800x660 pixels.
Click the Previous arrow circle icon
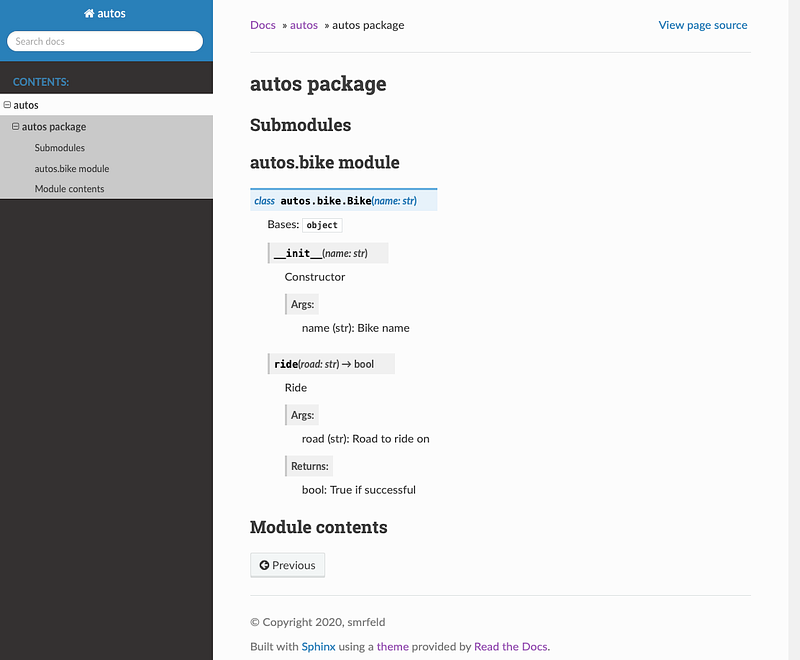(x=264, y=565)
